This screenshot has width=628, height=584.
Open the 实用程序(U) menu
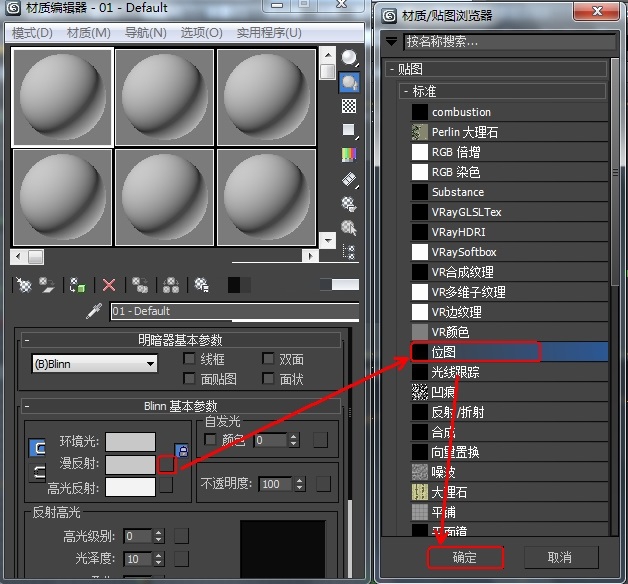pos(269,33)
